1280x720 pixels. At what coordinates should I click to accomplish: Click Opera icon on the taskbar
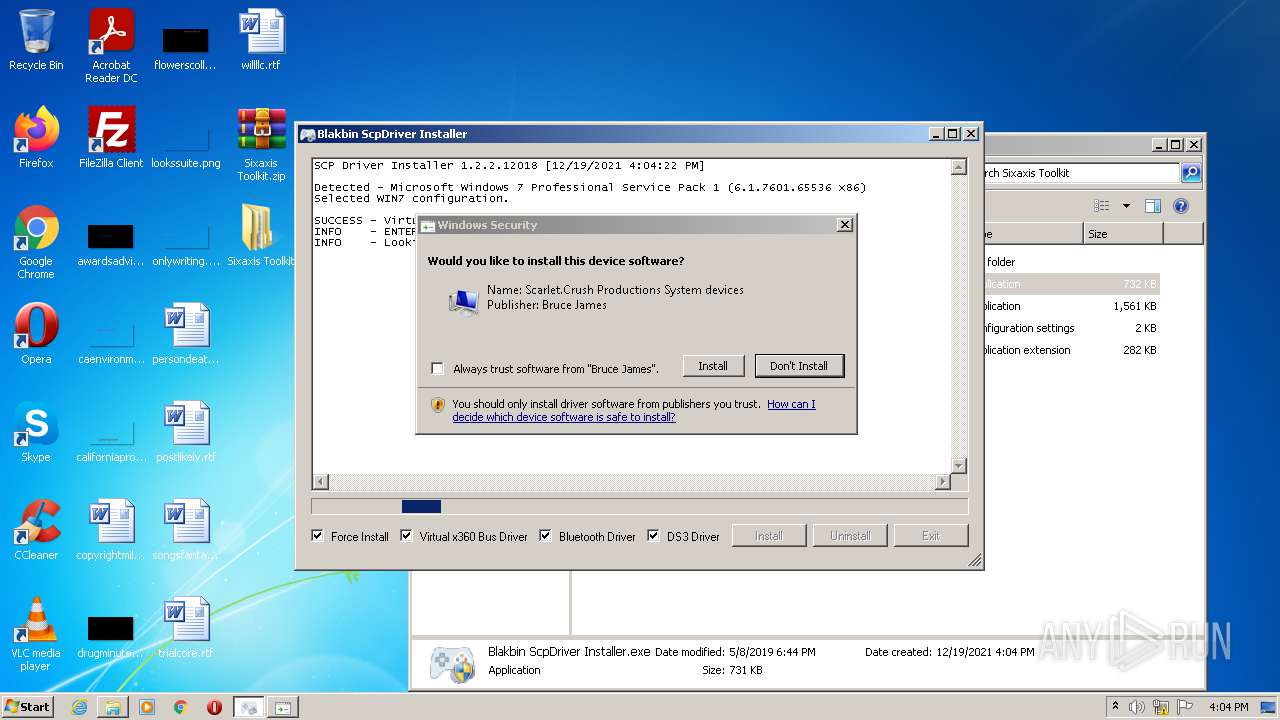[x=214, y=707]
